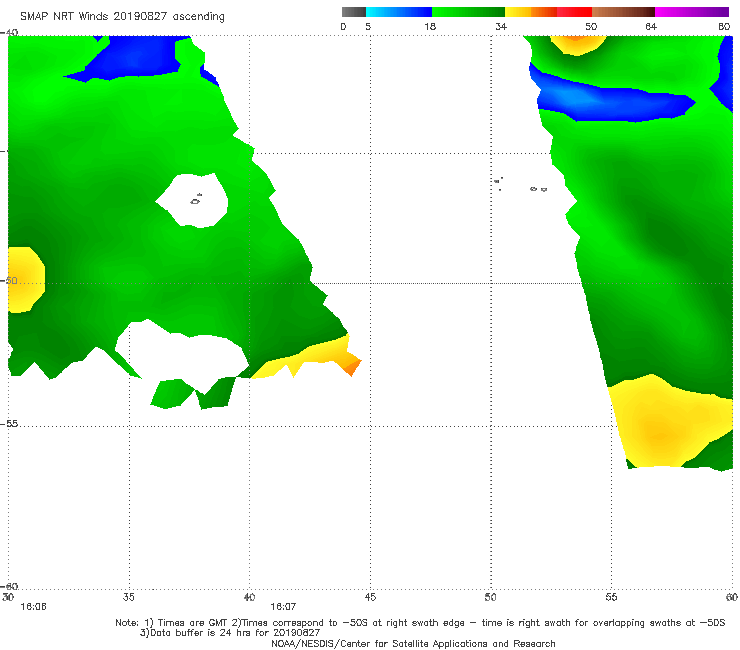This screenshot has height=650, width=740.
Task: Click the longitude axis label "45"
Action: [370, 597]
